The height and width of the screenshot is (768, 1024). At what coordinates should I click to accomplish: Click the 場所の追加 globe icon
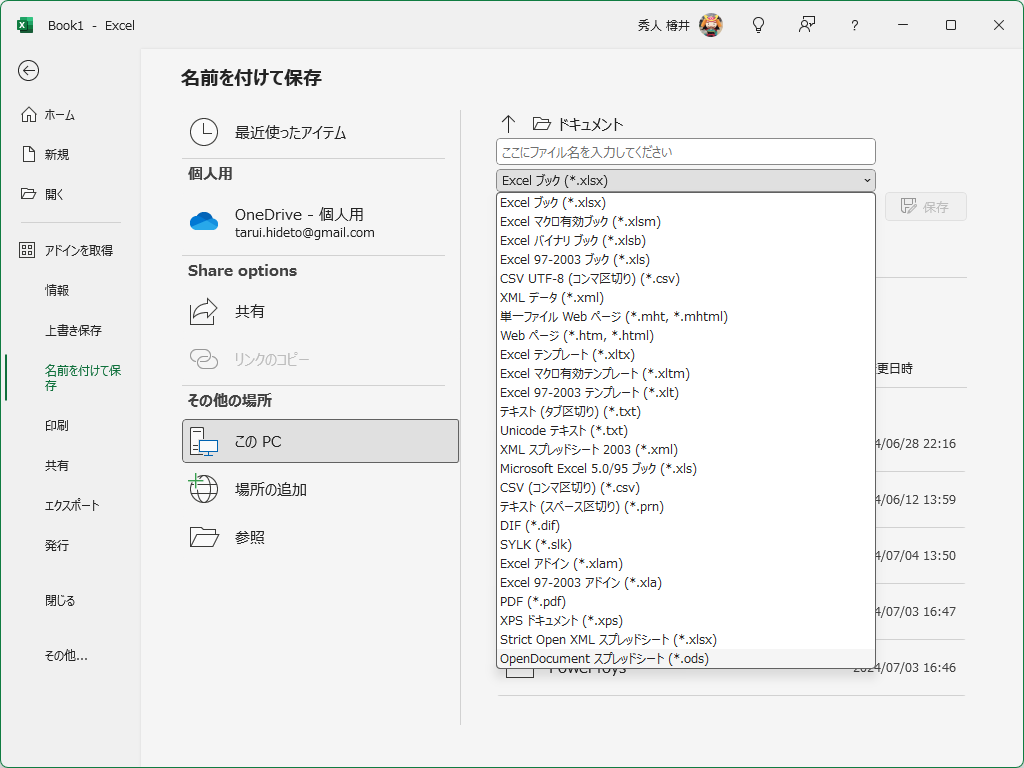click(204, 490)
